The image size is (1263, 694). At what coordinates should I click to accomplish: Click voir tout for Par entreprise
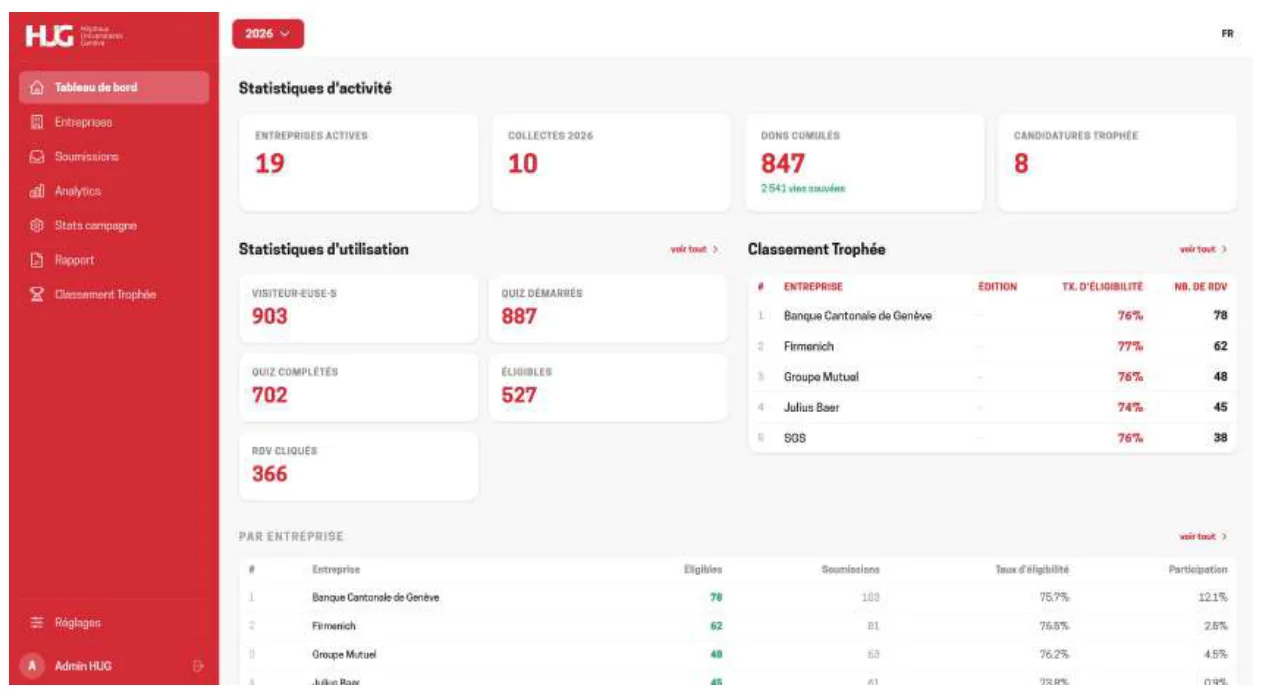tap(1204, 537)
